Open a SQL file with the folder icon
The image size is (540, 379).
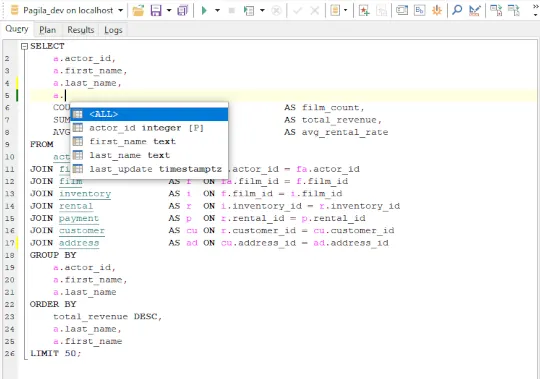click(x=138, y=11)
